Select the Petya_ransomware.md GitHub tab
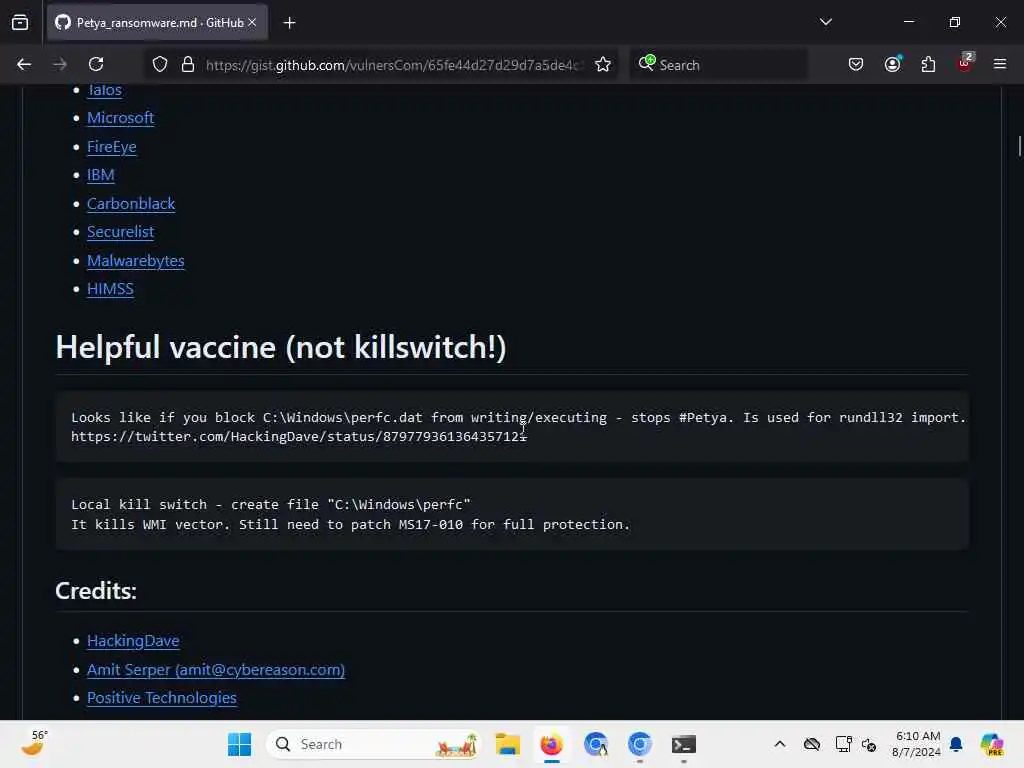The image size is (1024, 768). click(x=157, y=22)
